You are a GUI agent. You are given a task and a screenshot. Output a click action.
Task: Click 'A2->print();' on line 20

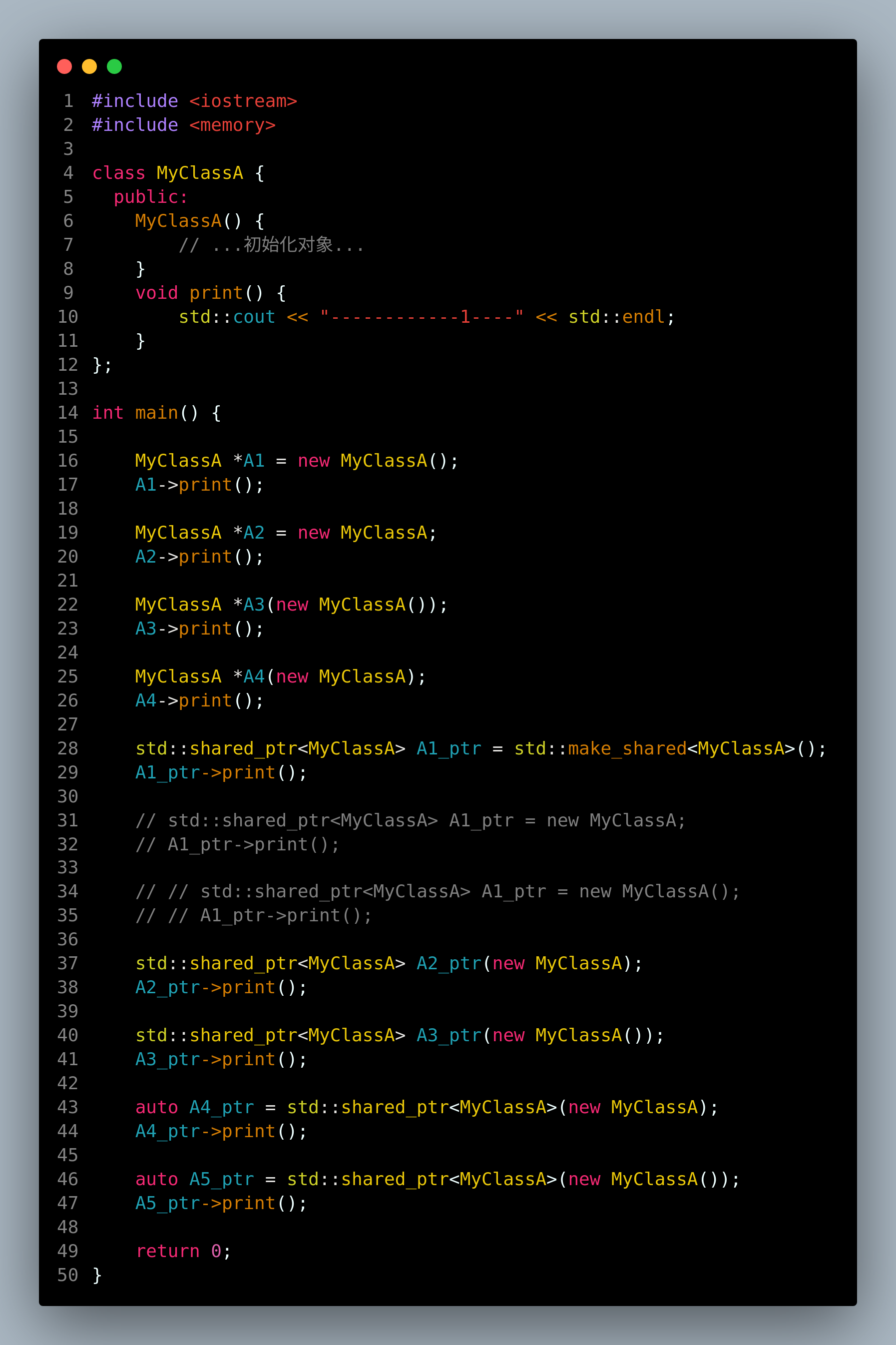[200, 557]
